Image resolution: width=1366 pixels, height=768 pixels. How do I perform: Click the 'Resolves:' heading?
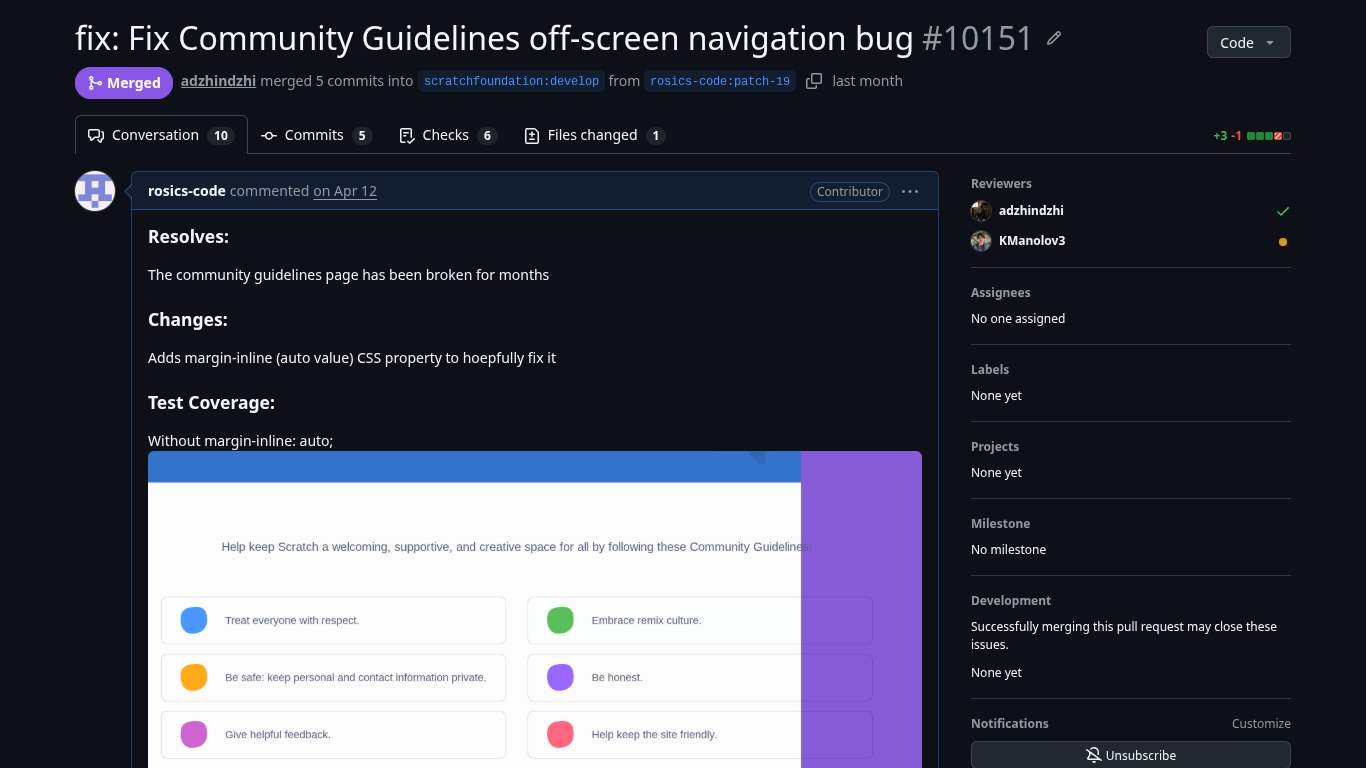[188, 237]
